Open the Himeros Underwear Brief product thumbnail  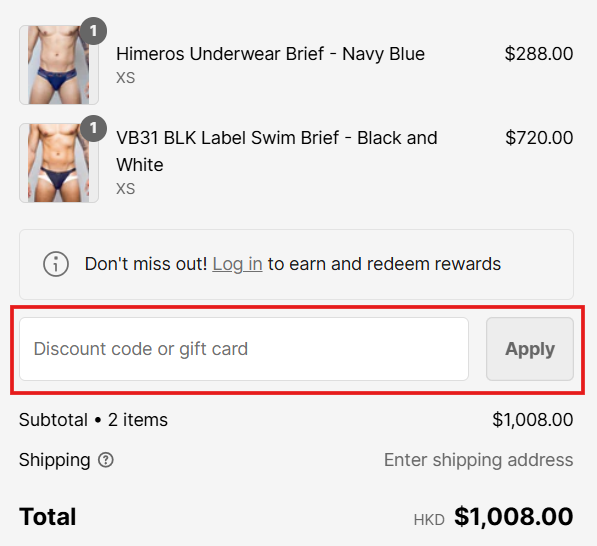click(59, 65)
